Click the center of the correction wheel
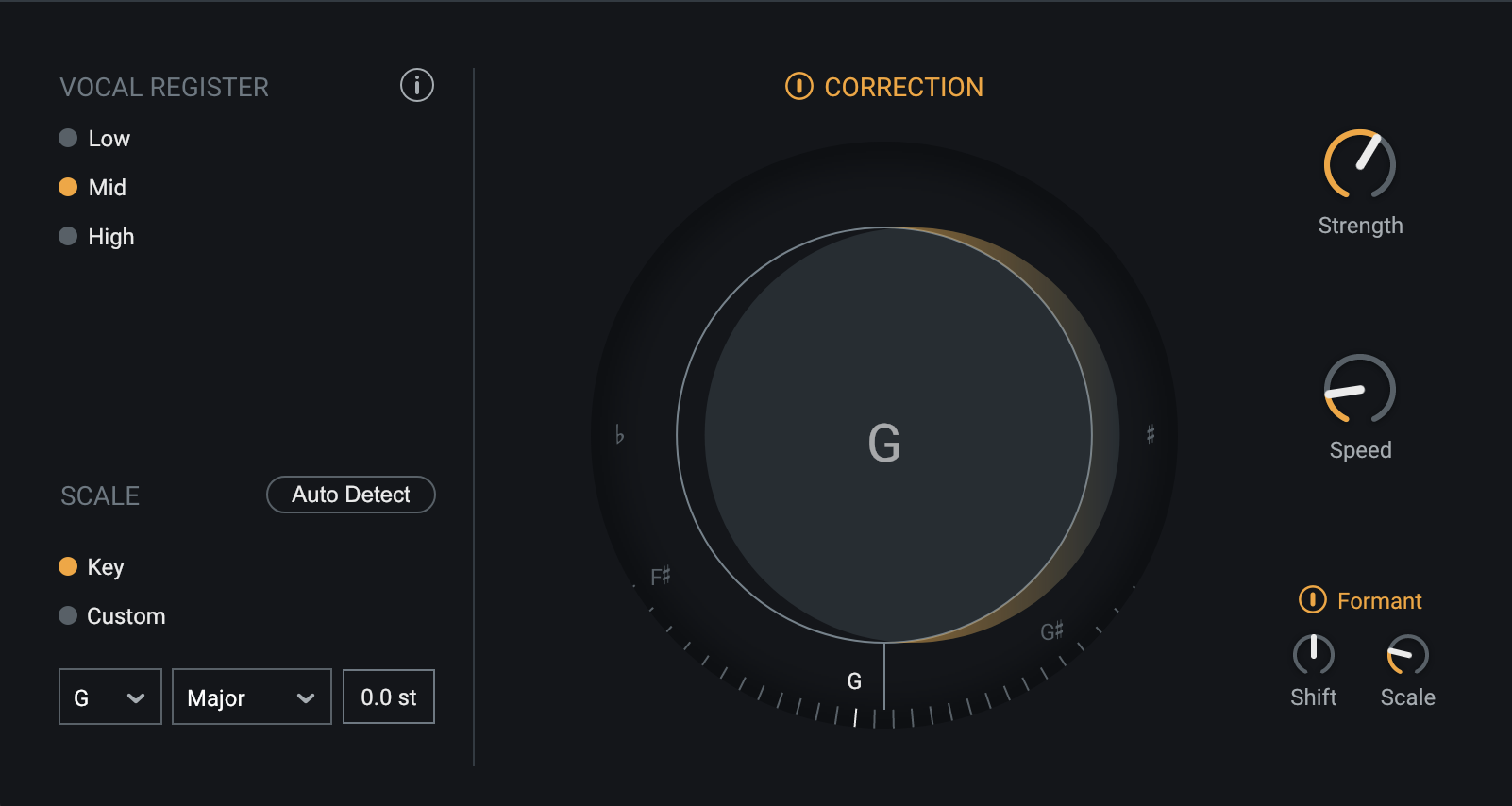 tap(884, 444)
